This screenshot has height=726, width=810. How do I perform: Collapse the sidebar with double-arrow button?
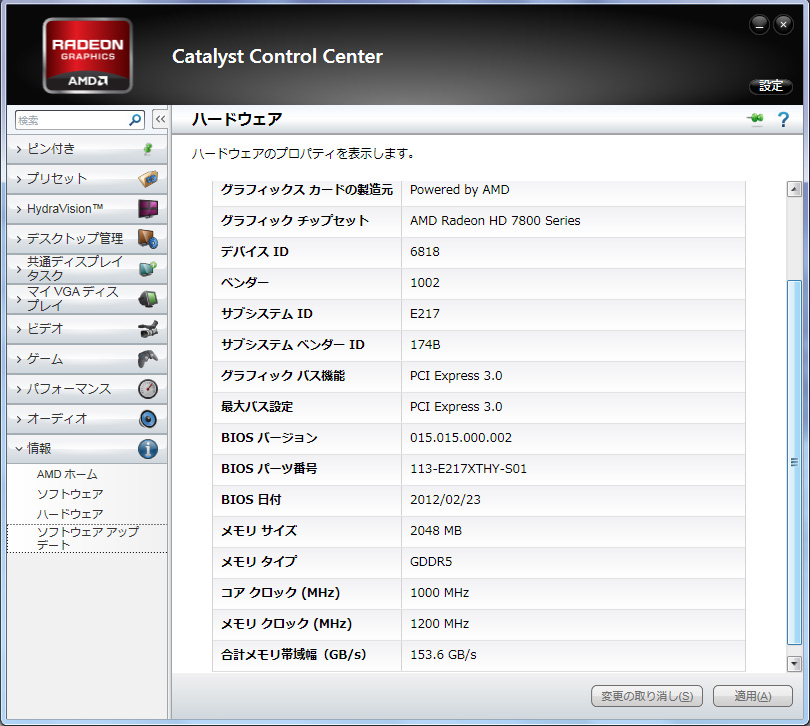click(160, 119)
